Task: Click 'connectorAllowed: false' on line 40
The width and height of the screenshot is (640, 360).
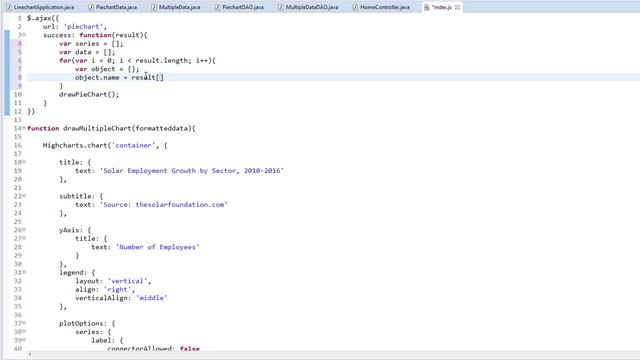Action: (153, 349)
